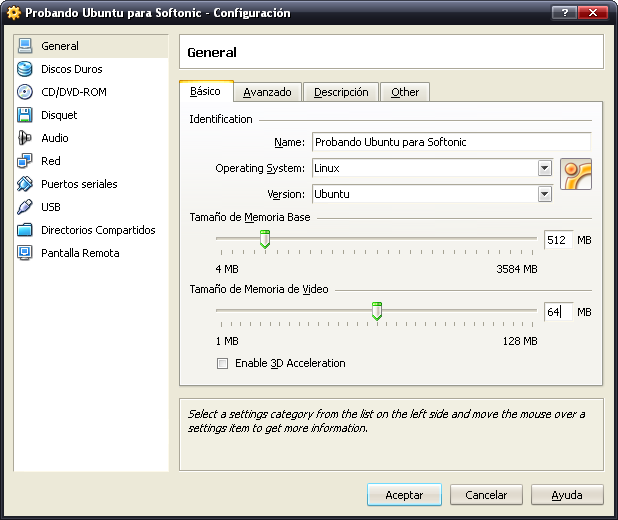Open the Descripción tab
The height and width of the screenshot is (520, 618).
341,92
